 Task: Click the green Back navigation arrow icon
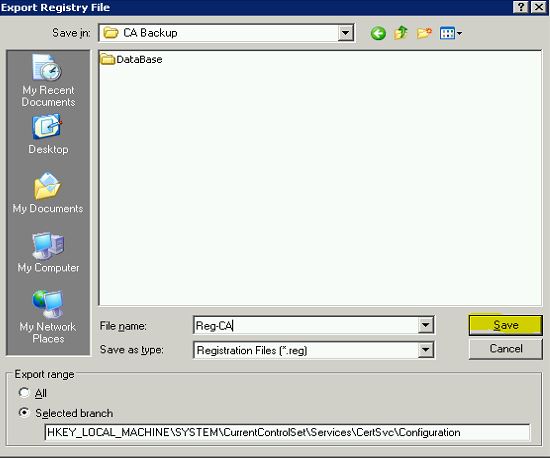[378, 33]
